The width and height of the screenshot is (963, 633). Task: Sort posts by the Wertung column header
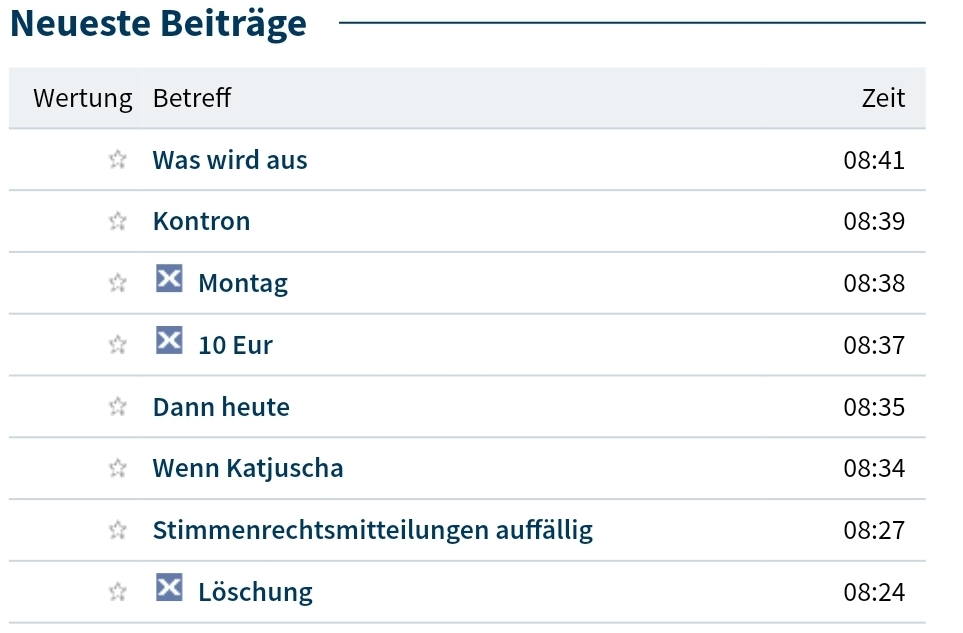[x=83, y=98]
